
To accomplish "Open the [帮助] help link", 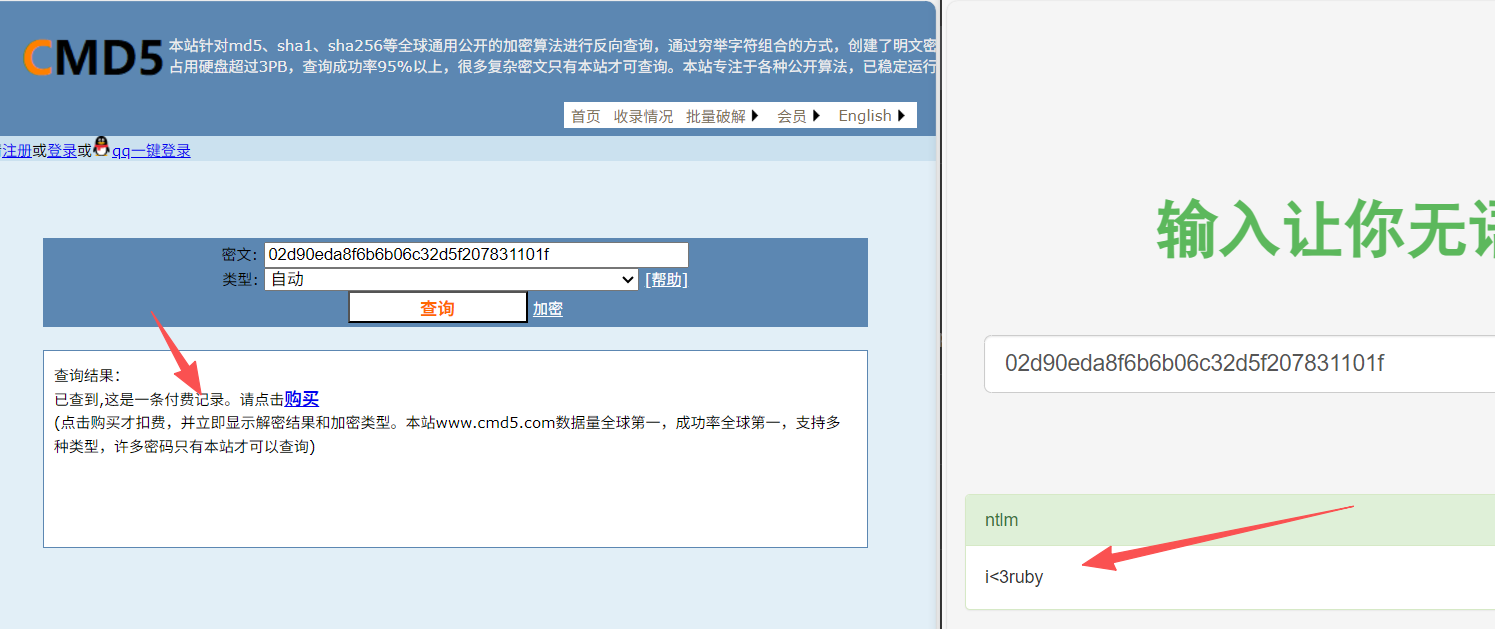I will click(x=666, y=280).
